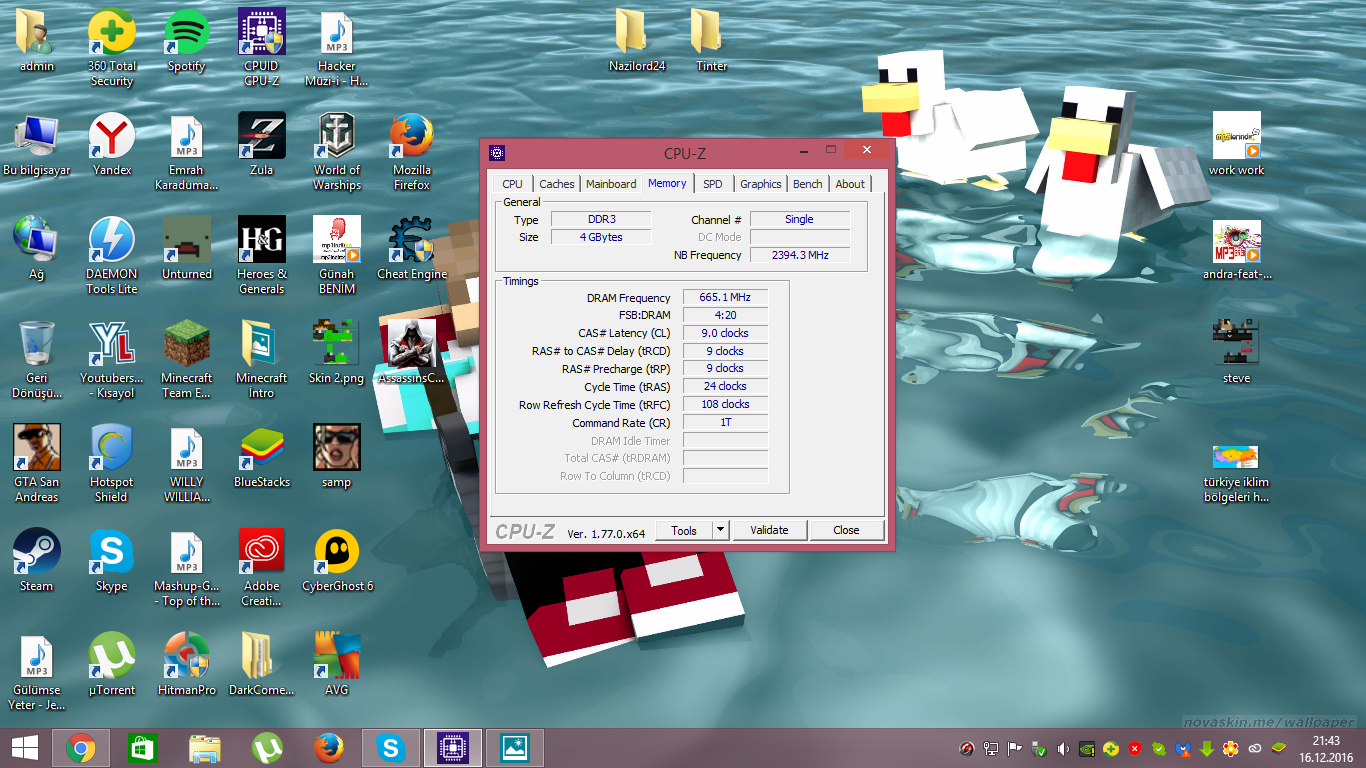
Task: Open the Steam desktop shortcut
Action: coord(37,554)
